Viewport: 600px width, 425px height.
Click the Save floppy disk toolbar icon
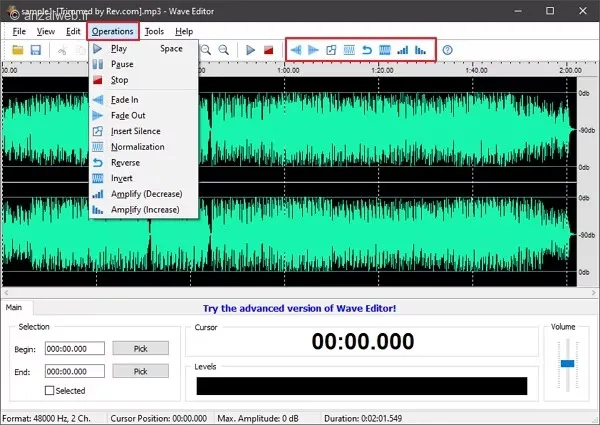click(36, 50)
